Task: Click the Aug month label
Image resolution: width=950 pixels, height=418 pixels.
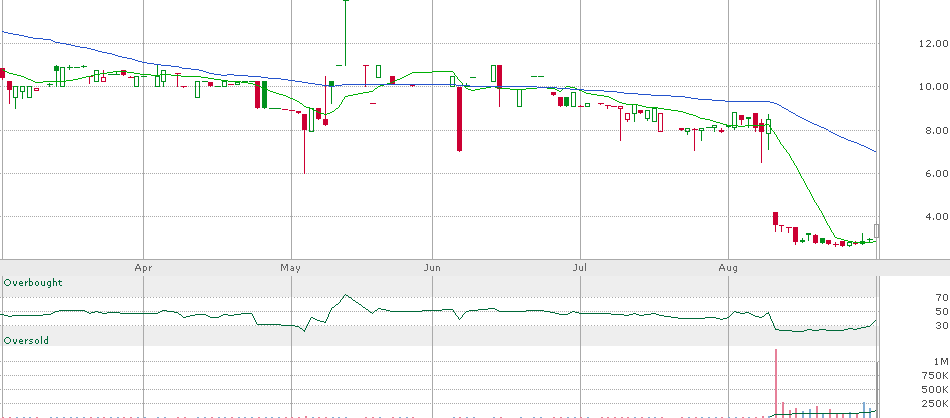Action: 728,267
